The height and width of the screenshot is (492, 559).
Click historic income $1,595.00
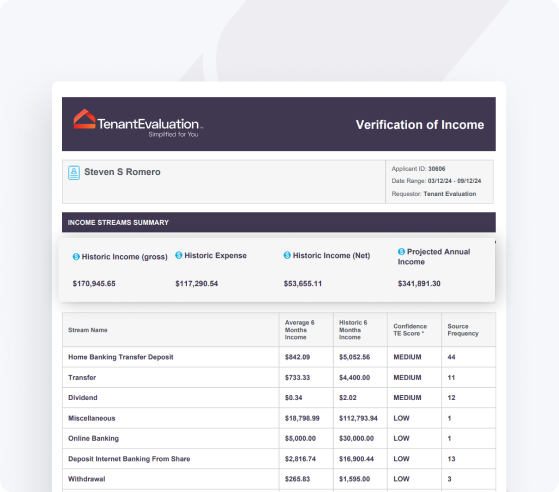354,479
